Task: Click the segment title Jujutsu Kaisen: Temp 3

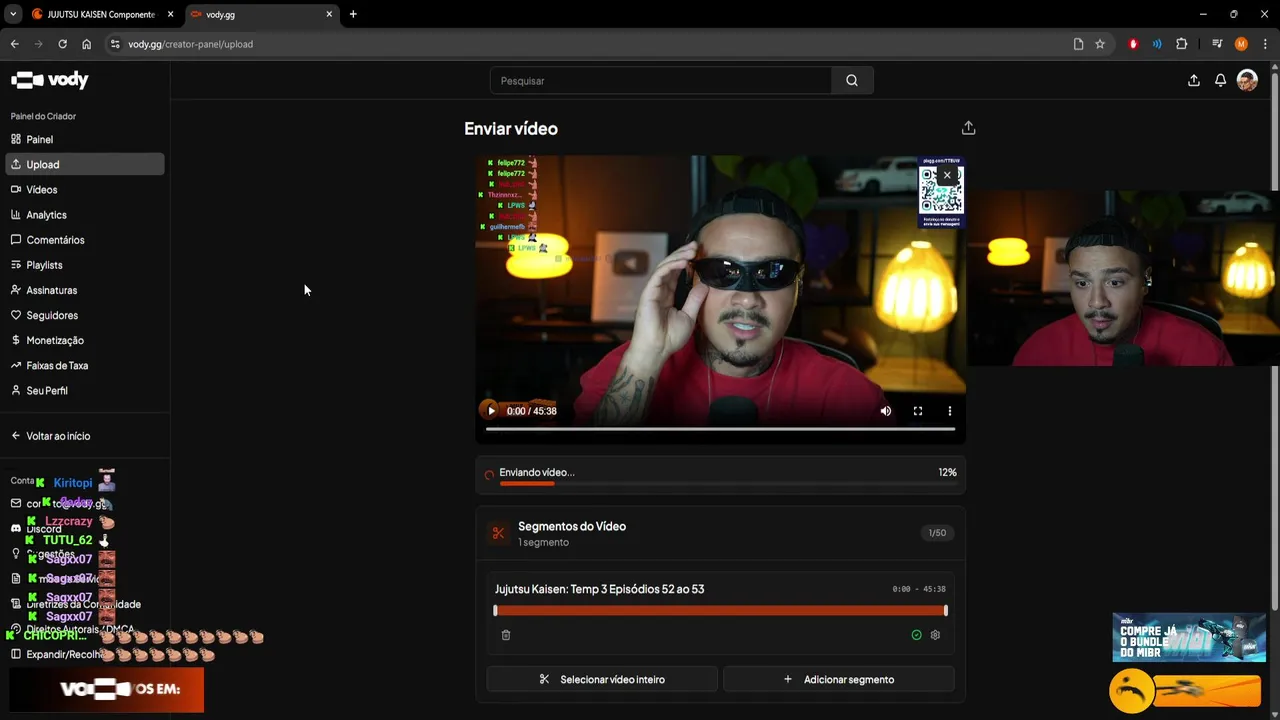Action: [599, 589]
